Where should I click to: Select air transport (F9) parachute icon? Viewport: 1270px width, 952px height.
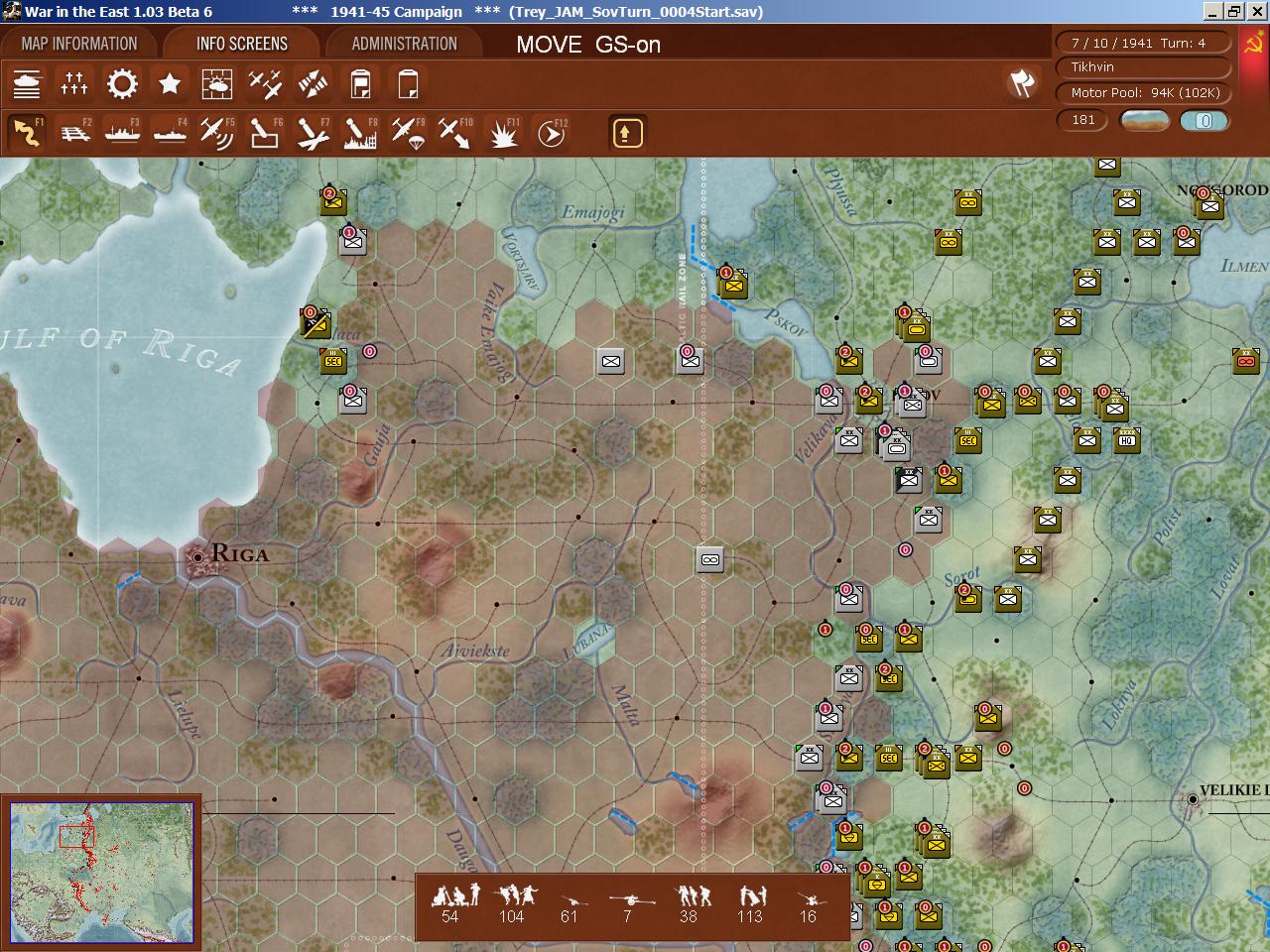point(408,133)
